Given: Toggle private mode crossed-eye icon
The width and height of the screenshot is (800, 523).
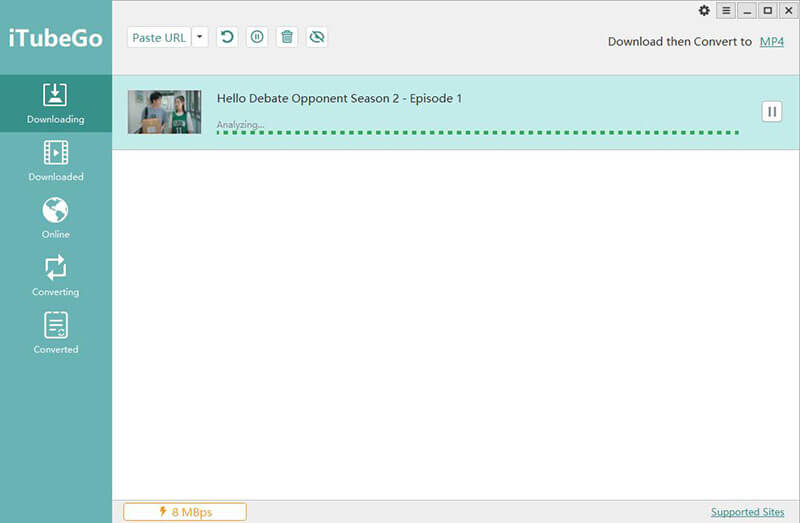Looking at the screenshot, I should pos(317,37).
